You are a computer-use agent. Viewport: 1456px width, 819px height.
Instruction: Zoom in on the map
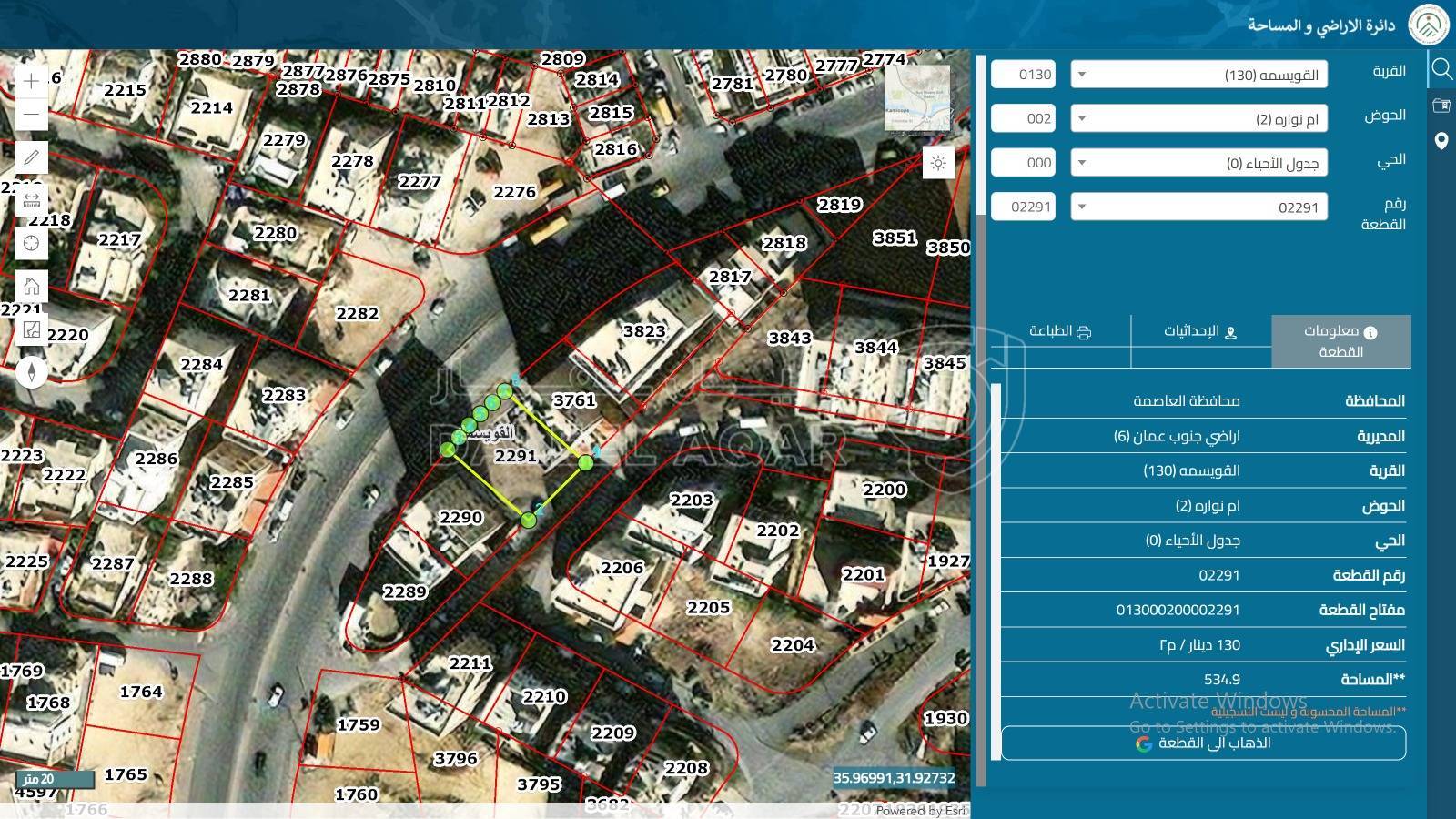point(31,81)
